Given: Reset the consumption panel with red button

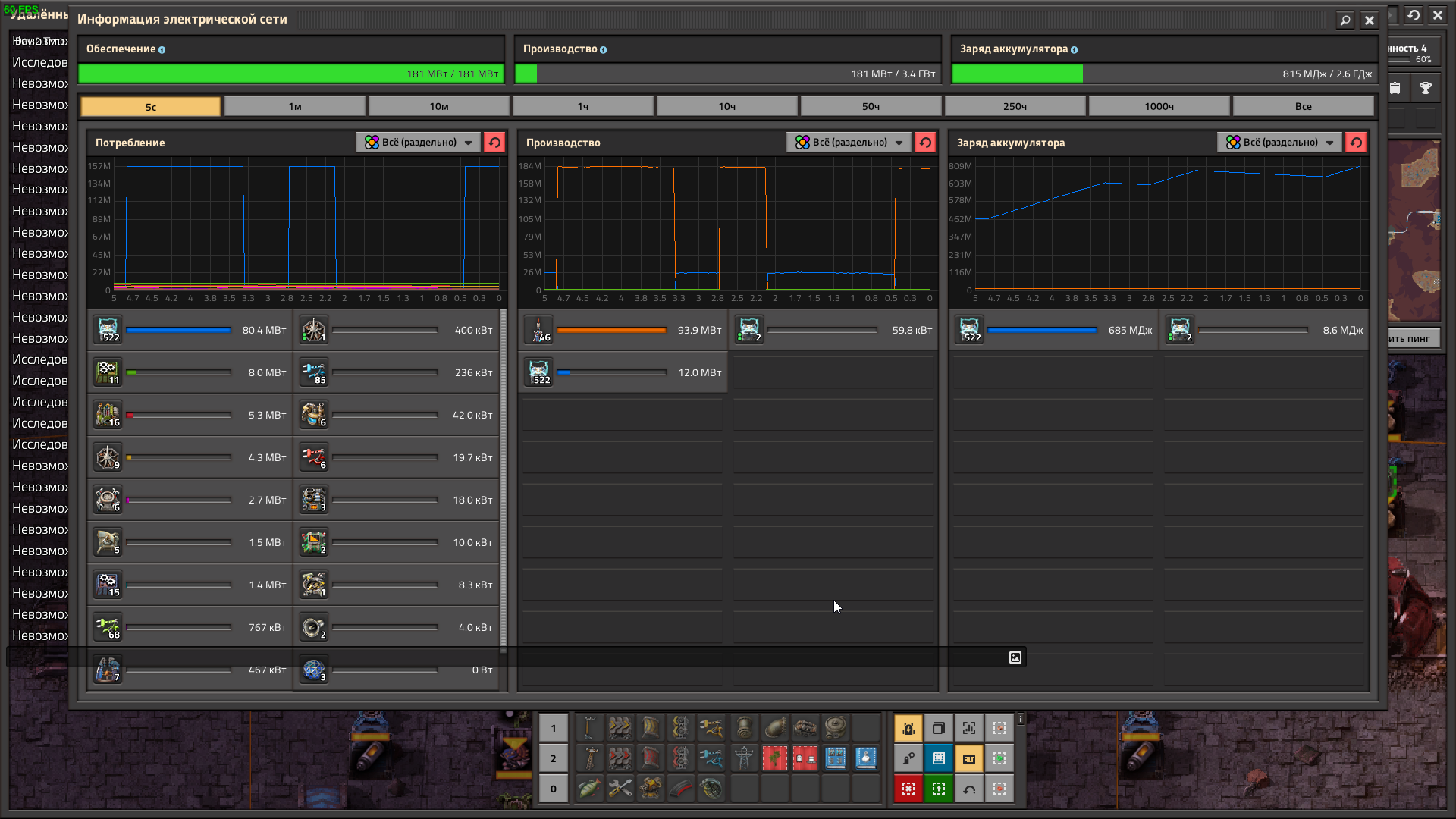Looking at the screenshot, I should pos(494,143).
